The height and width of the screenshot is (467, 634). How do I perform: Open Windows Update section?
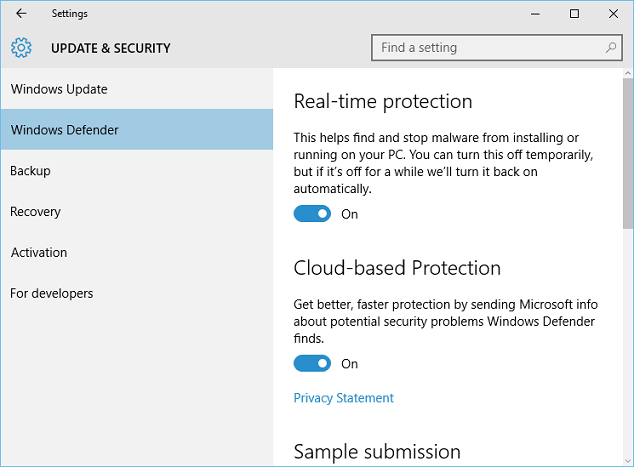click(137, 89)
